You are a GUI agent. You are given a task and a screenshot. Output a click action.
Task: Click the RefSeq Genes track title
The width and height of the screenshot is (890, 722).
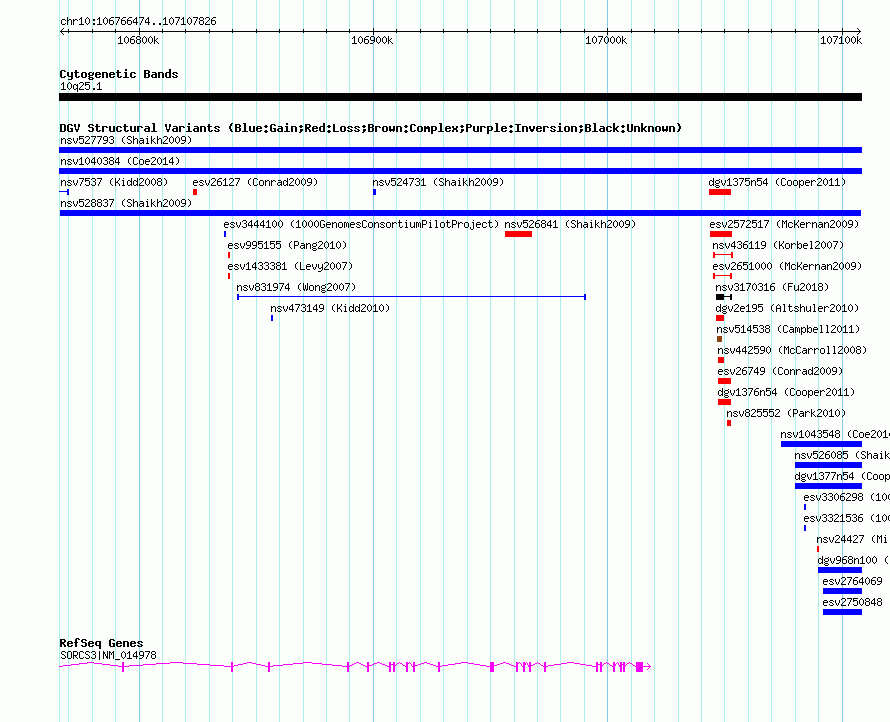(101, 643)
